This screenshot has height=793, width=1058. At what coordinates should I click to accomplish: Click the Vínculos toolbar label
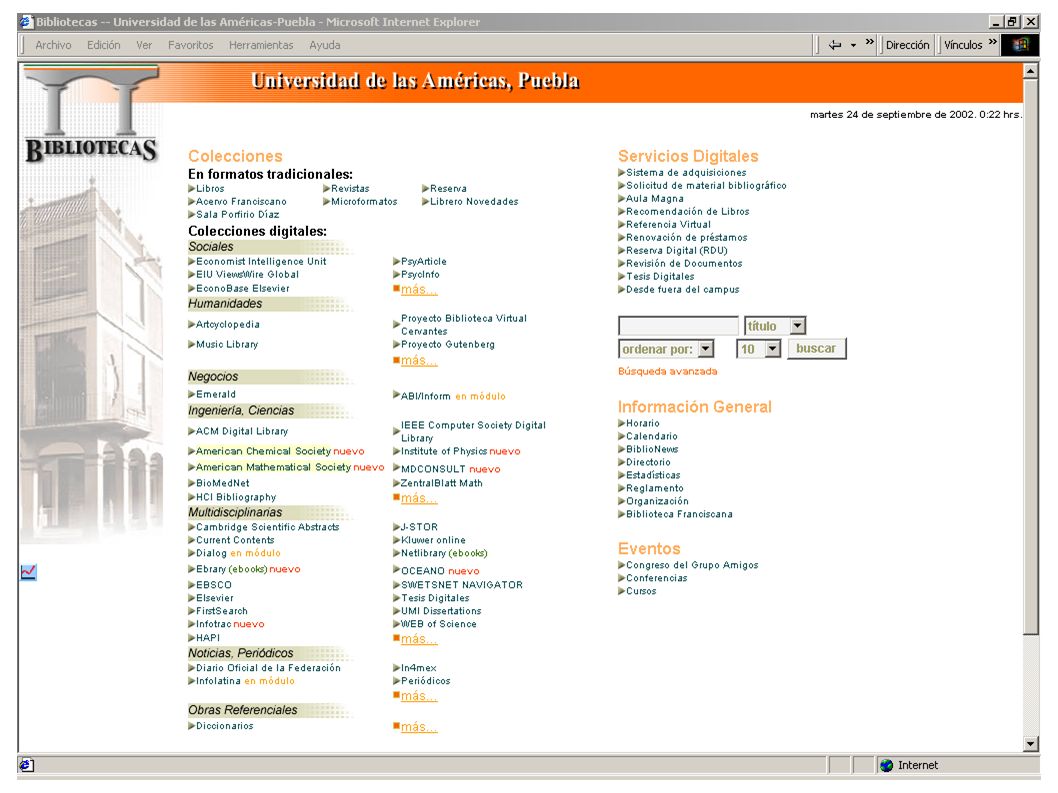pyautogui.click(x=963, y=45)
